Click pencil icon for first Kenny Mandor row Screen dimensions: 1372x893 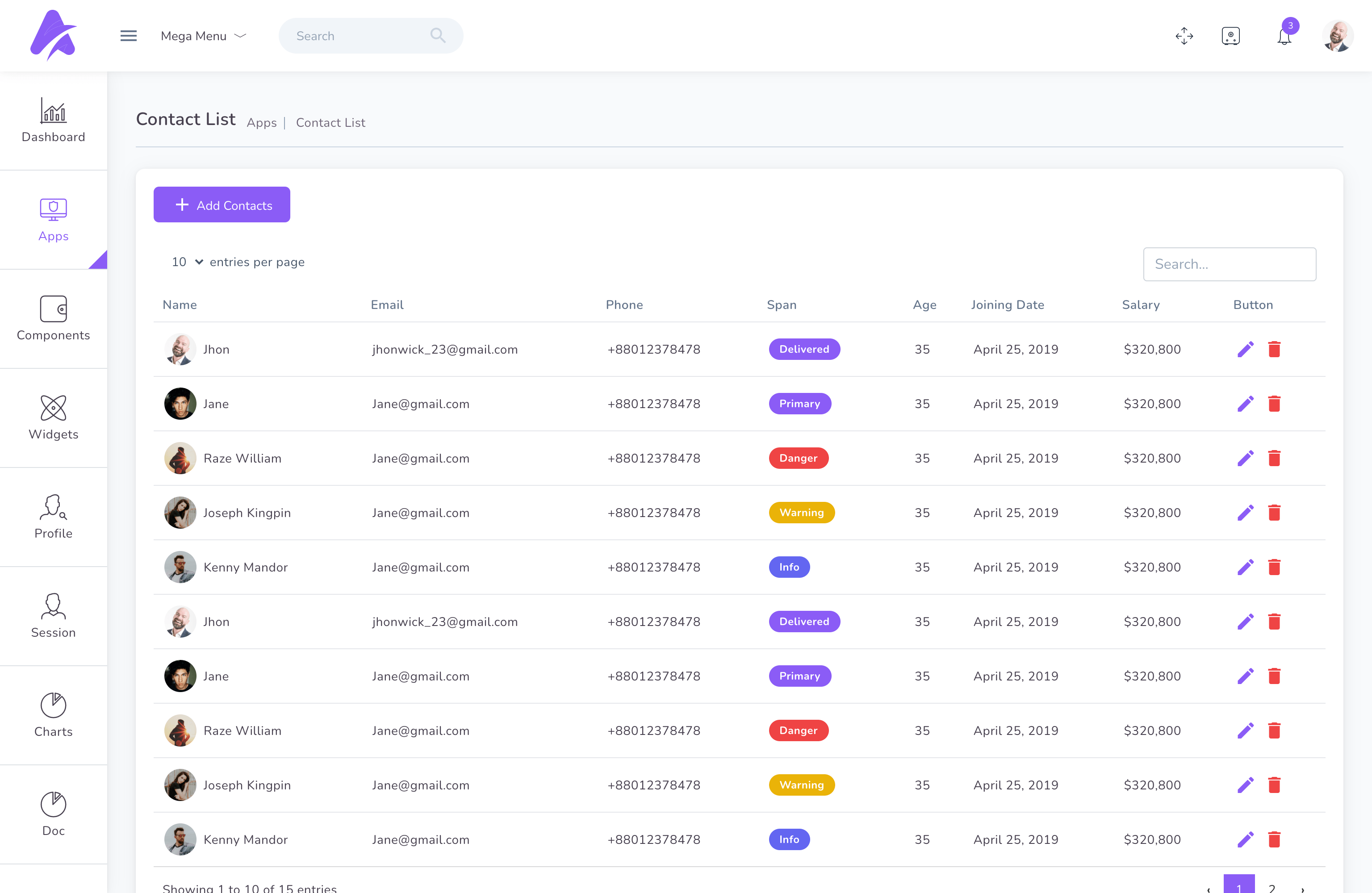[1245, 567]
